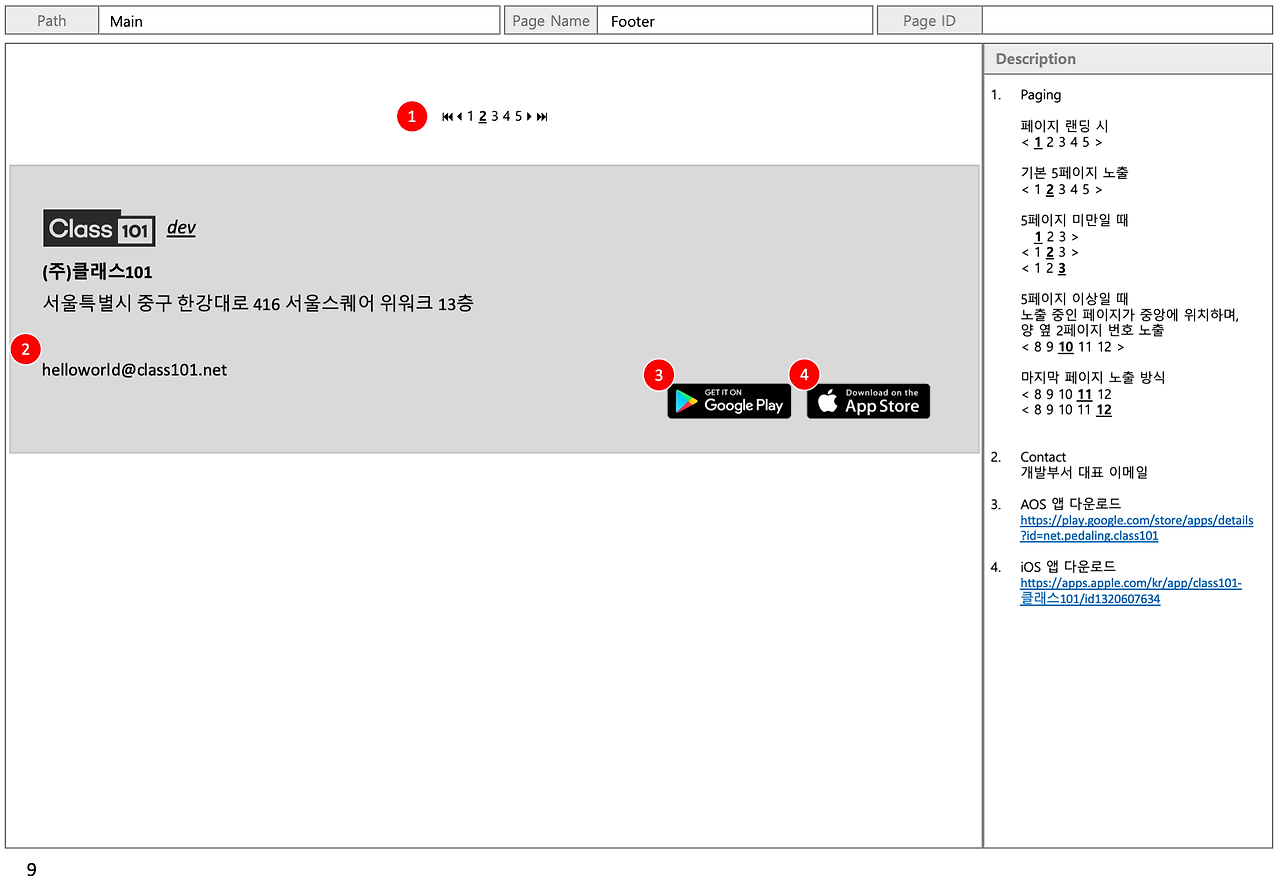This screenshot has height=886, width=1280.
Task: Select page number 5 in pagination
Action: (x=517, y=116)
